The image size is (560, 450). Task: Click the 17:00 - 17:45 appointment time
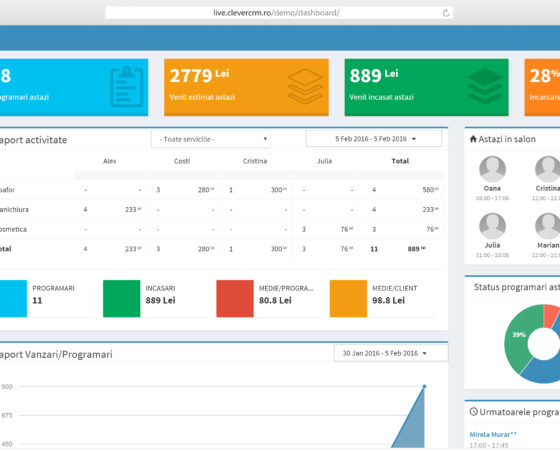coord(489,445)
